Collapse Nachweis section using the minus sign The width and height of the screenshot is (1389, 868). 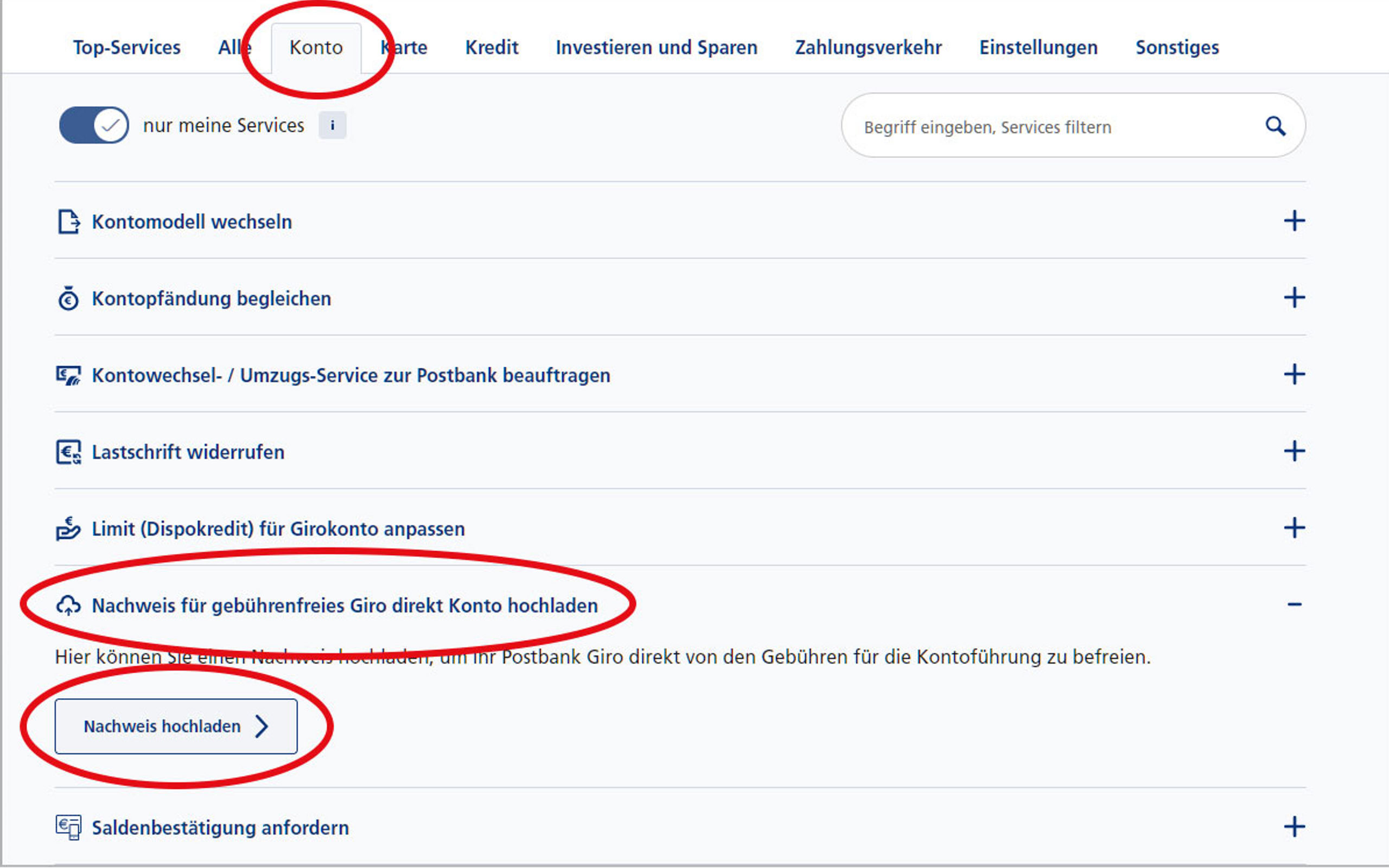(1294, 605)
